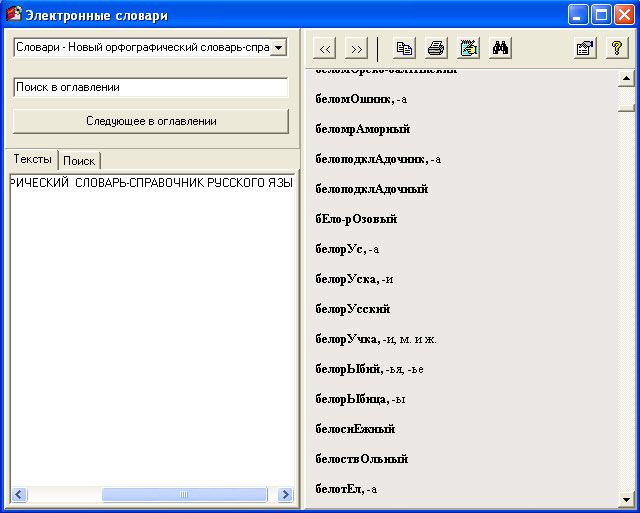This screenshot has width=640, height=513.
Task: Click the previous entry double-arrow button
Action: (325, 48)
